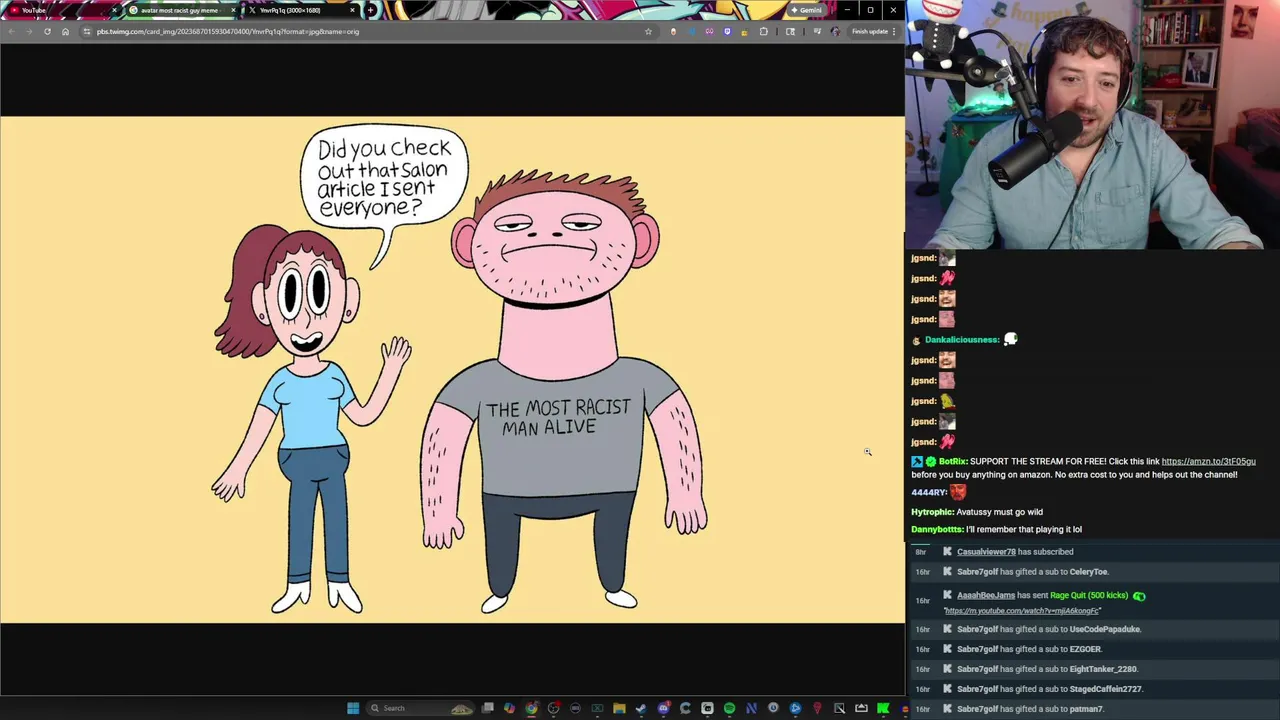Close the YouTube tab
This screenshot has height=720, width=1280.
pyautogui.click(x=114, y=10)
